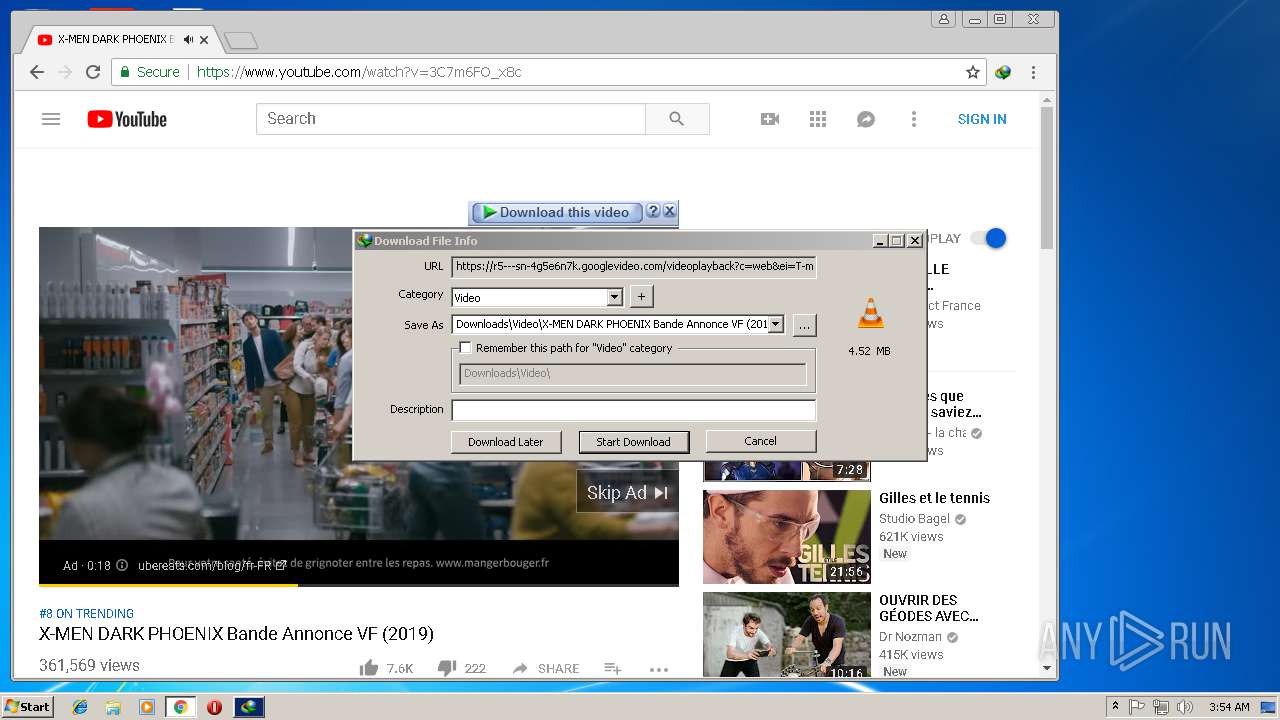Viewport: 1280px width, 720px height.
Task: Open the Windows Start menu
Action: 27,707
